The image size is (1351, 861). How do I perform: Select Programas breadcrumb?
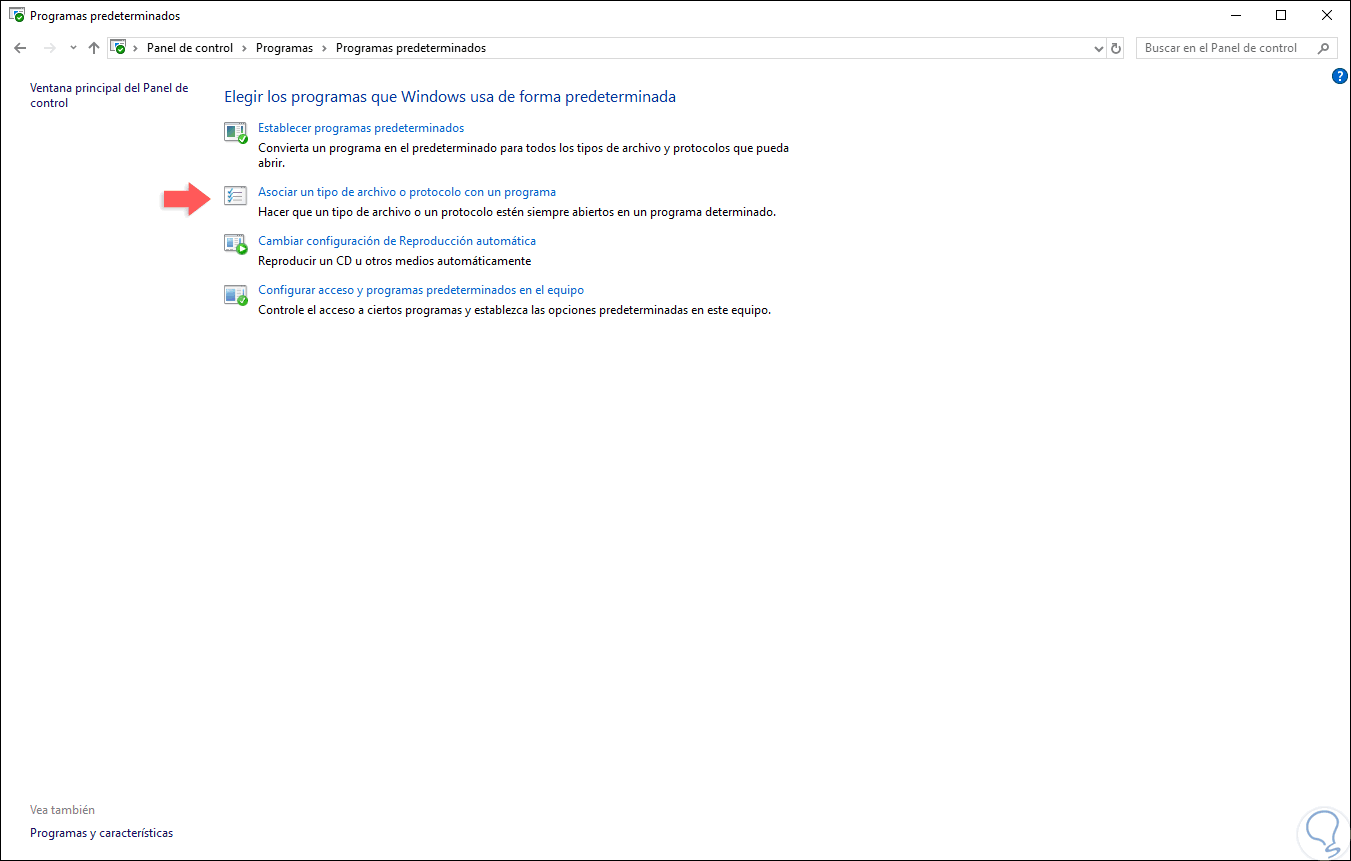coord(284,48)
